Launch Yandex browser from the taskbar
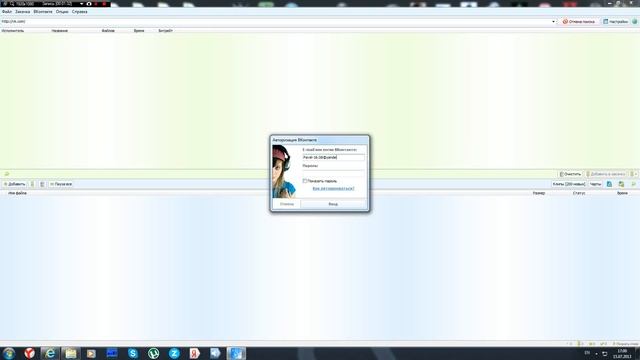This screenshot has height=360, width=640. 29,353
